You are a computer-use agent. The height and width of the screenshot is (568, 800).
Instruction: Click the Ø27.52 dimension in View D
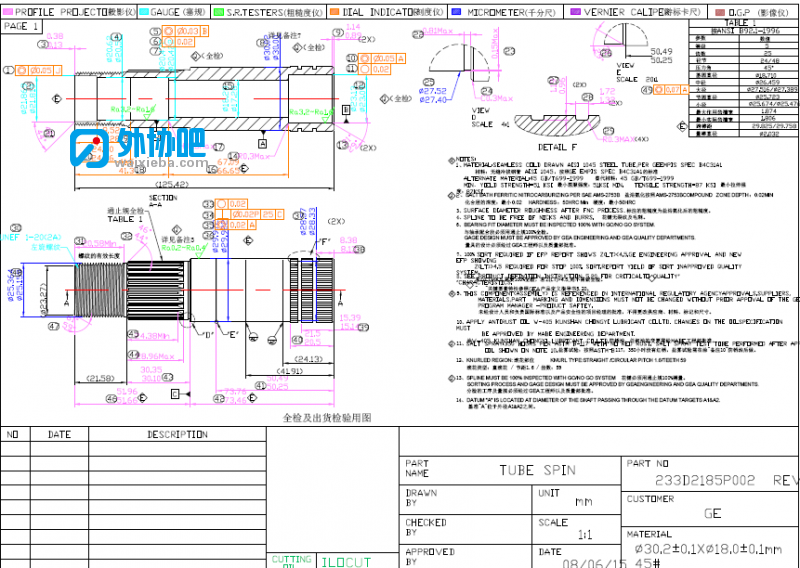(433, 91)
